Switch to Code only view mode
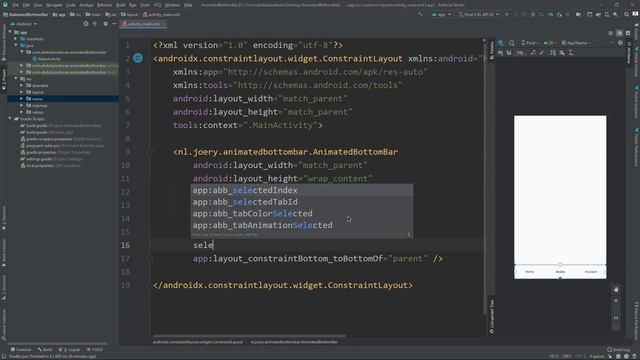640x360 pixels. 611,33
